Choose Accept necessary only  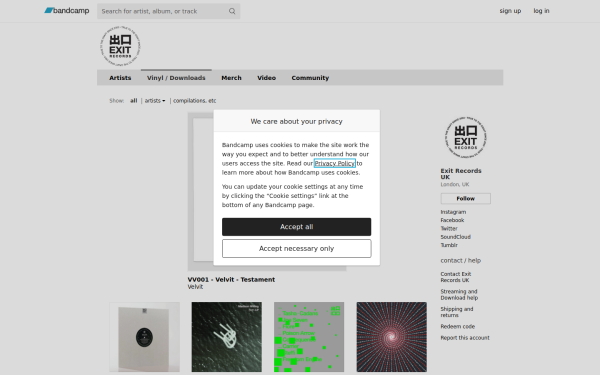point(297,248)
